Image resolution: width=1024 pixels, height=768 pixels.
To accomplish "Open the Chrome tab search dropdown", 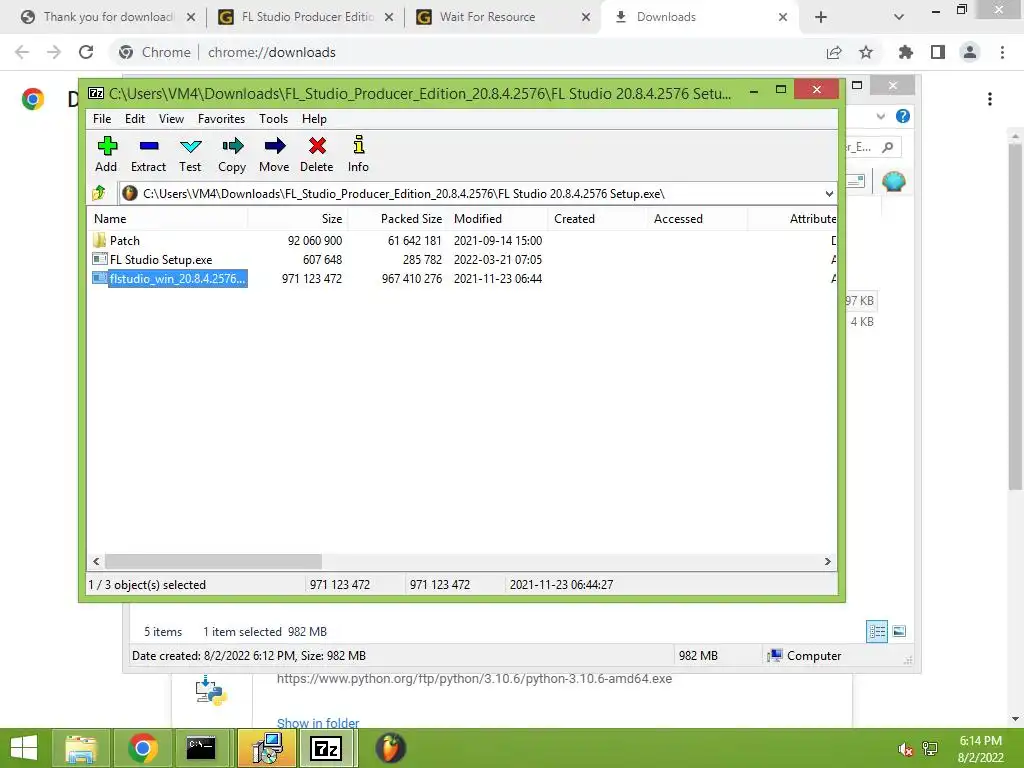I will pyautogui.click(x=899, y=17).
